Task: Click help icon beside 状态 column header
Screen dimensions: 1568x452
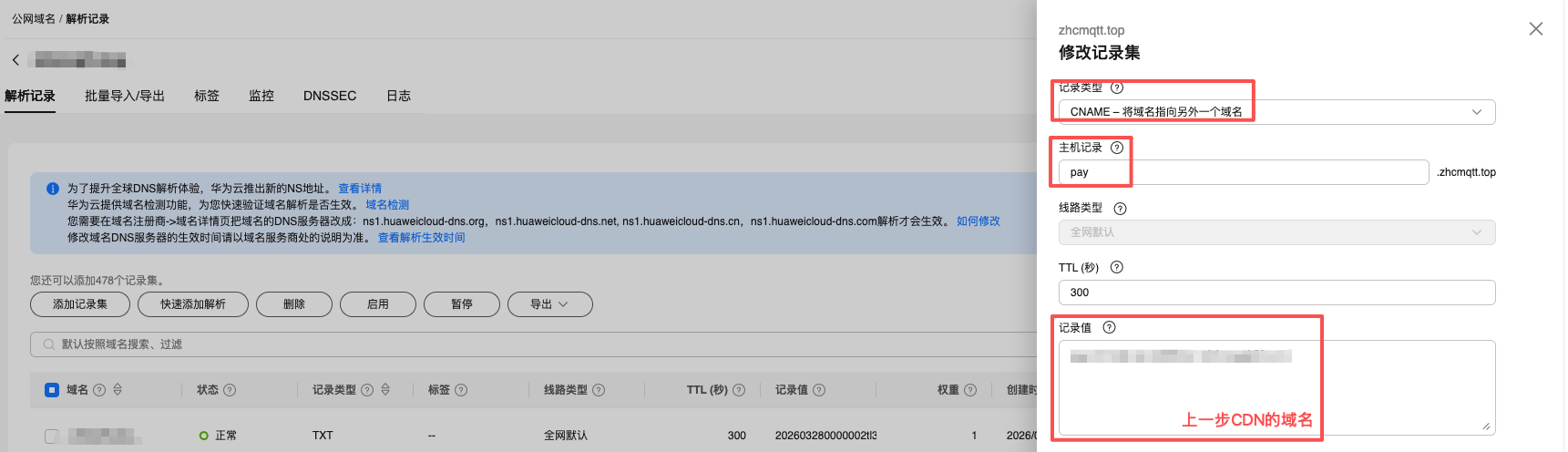Action: (230, 390)
